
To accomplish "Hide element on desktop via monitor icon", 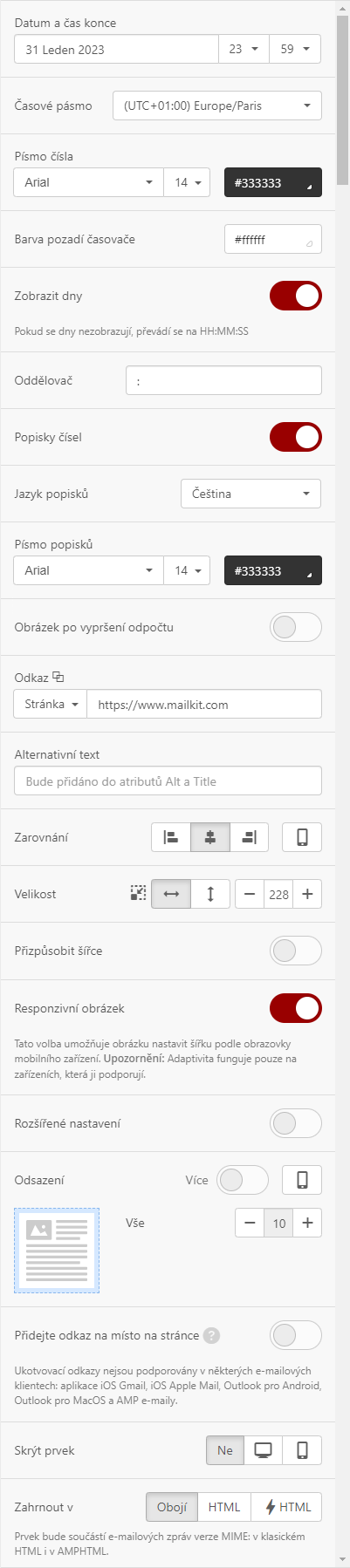I will [263, 1450].
